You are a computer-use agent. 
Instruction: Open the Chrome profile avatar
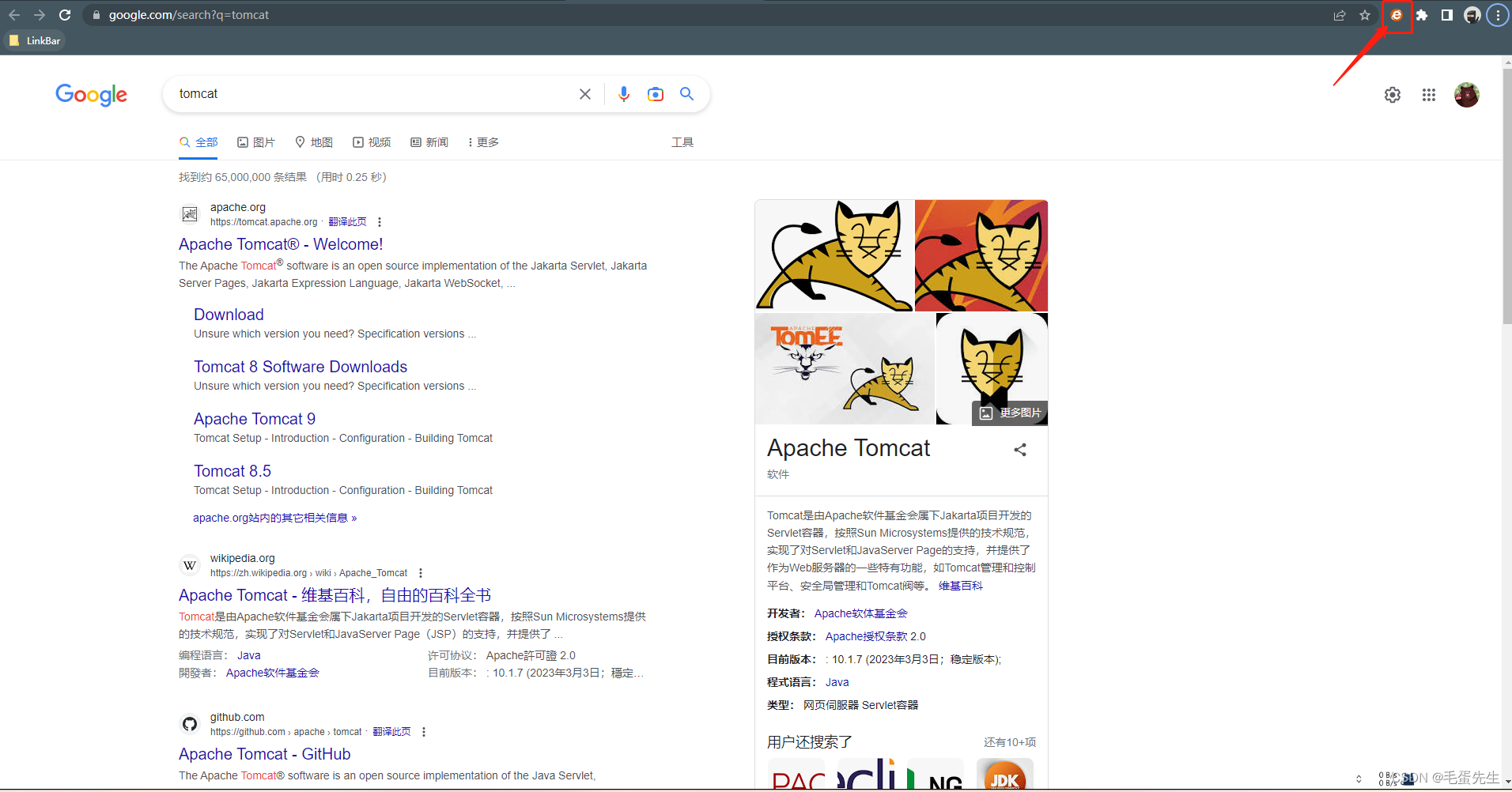[1472, 15]
